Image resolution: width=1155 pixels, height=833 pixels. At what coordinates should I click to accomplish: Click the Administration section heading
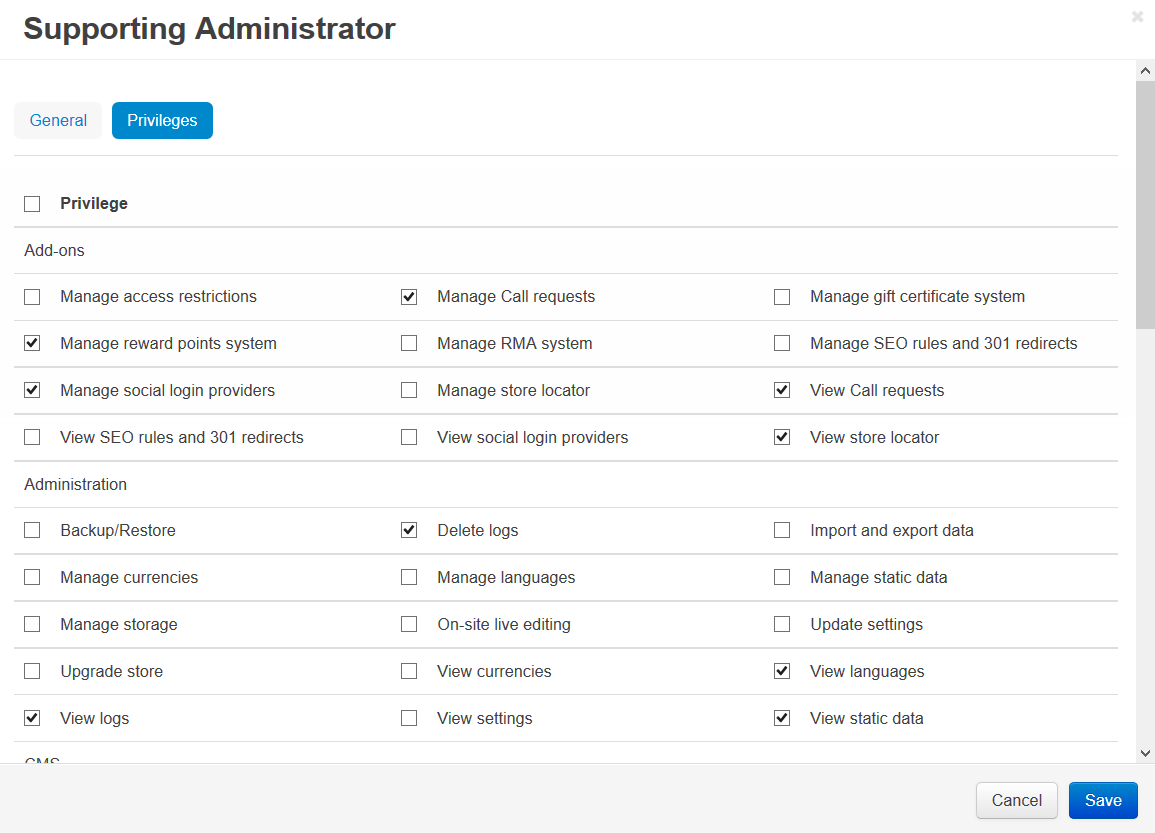click(x=75, y=485)
